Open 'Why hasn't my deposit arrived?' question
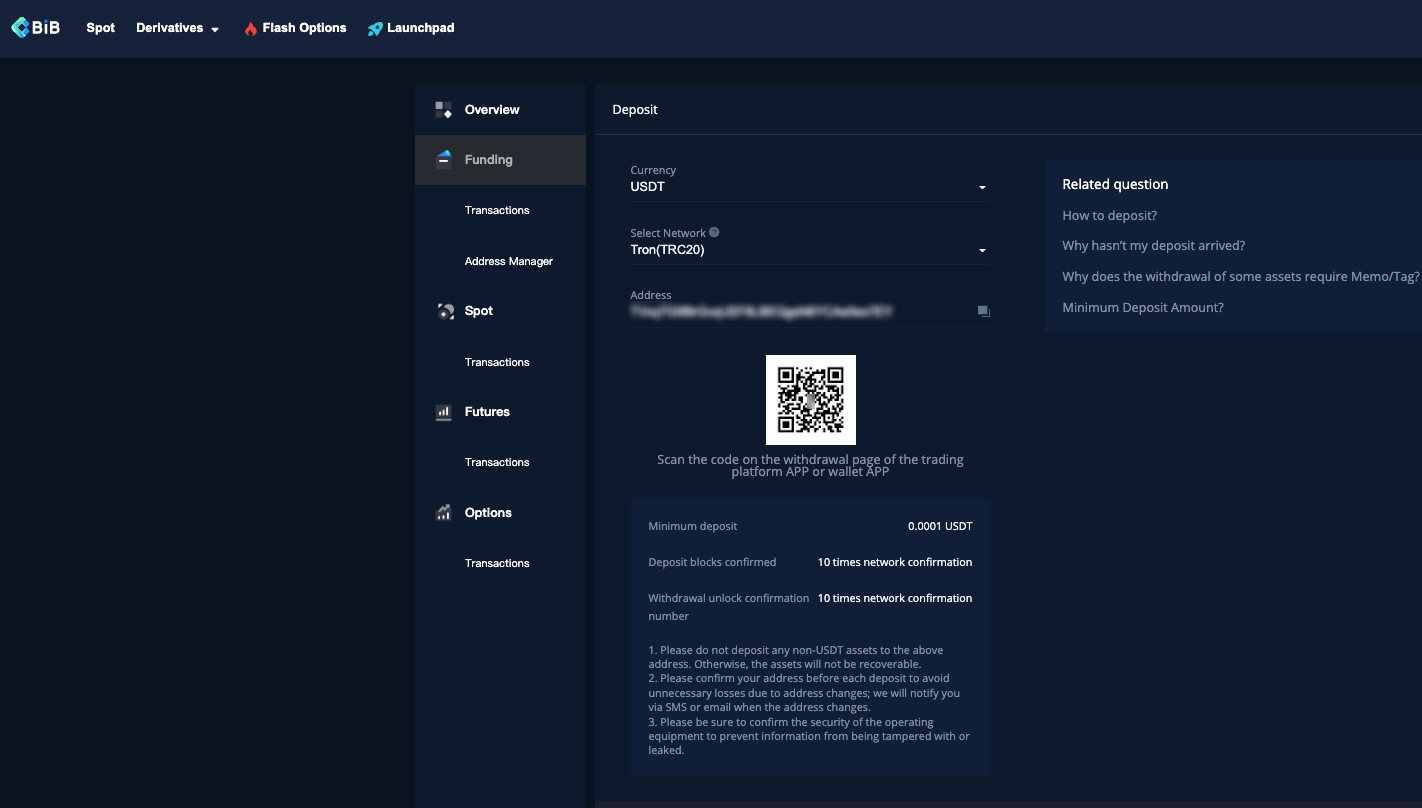This screenshot has width=1422, height=808. [1153, 246]
